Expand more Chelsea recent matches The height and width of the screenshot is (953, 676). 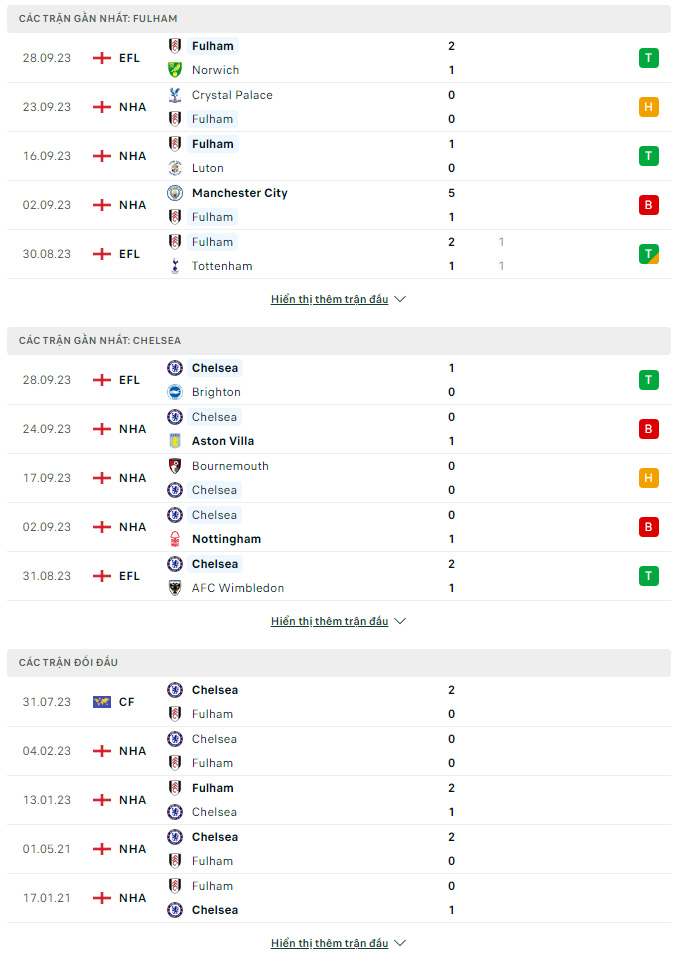338,621
